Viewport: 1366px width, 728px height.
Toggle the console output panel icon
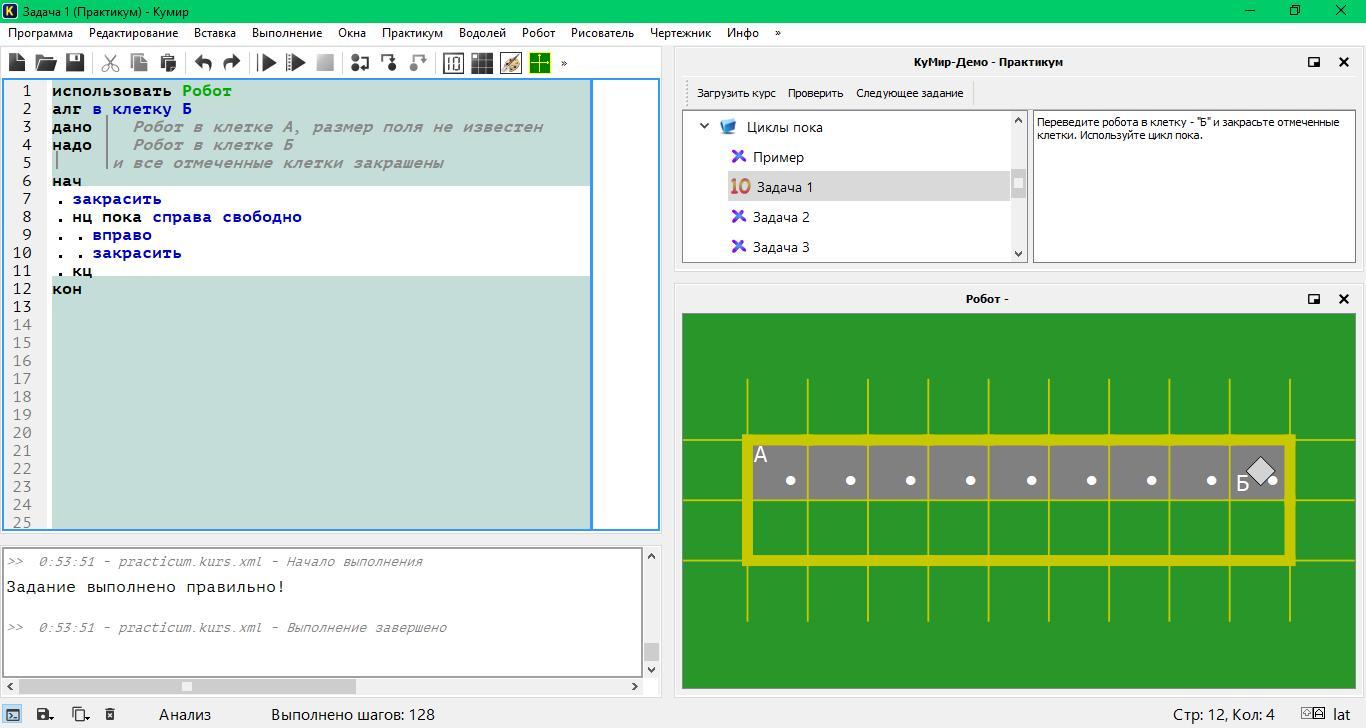click(13, 714)
